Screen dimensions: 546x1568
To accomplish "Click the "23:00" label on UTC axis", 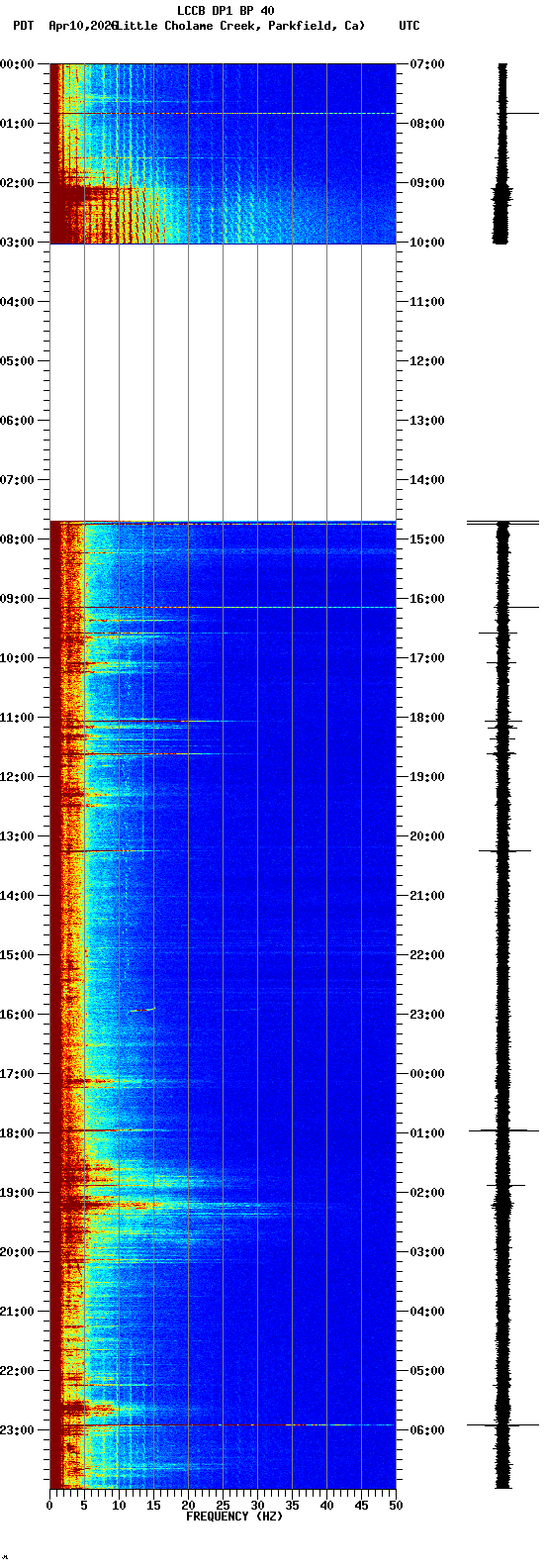I will point(427,1015).
